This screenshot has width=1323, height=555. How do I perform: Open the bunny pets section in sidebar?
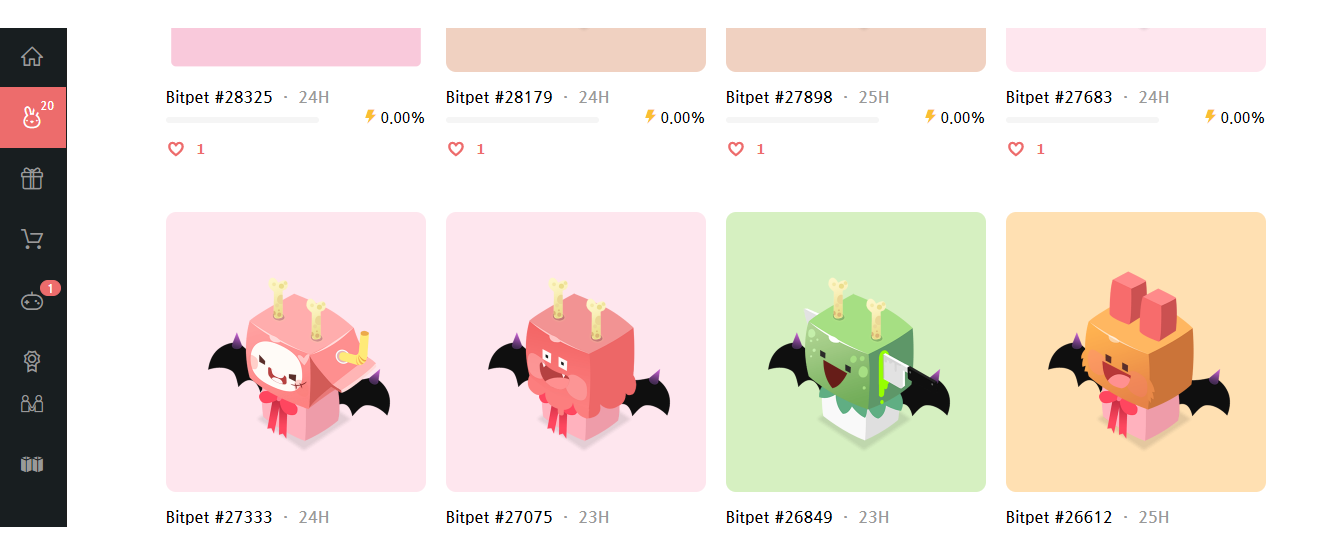coord(32,118)
